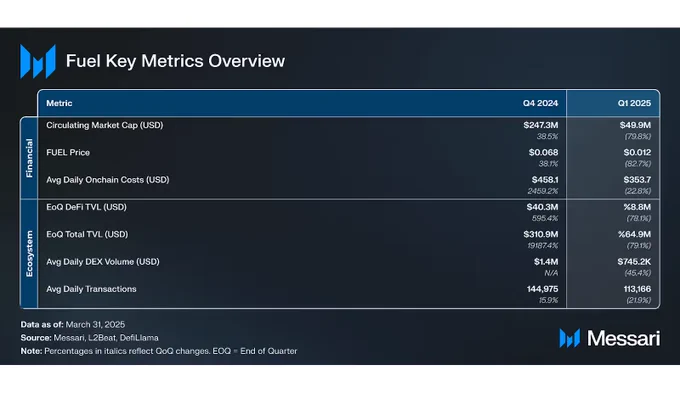
Task: Click the '15.9%' transactions change
Action: pyautogui.click(x=549, y=301)
